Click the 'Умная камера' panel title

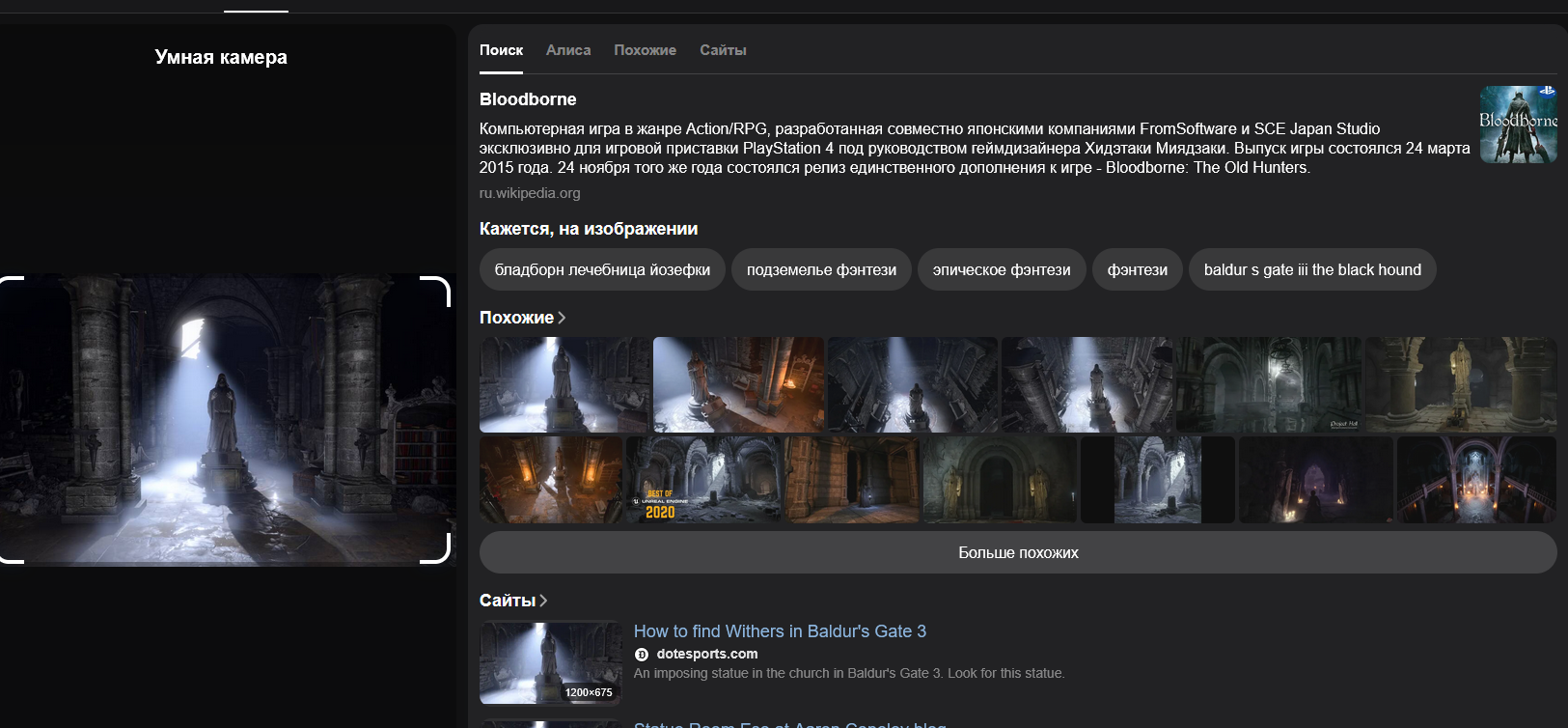[x=221, y=57]
